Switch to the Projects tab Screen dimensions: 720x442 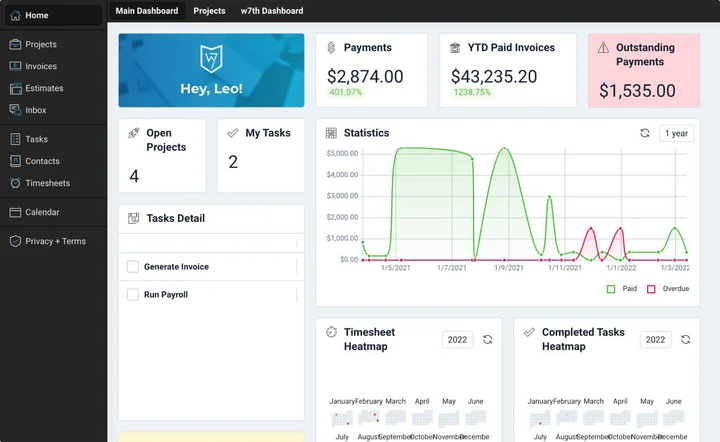tap(209, 11)
